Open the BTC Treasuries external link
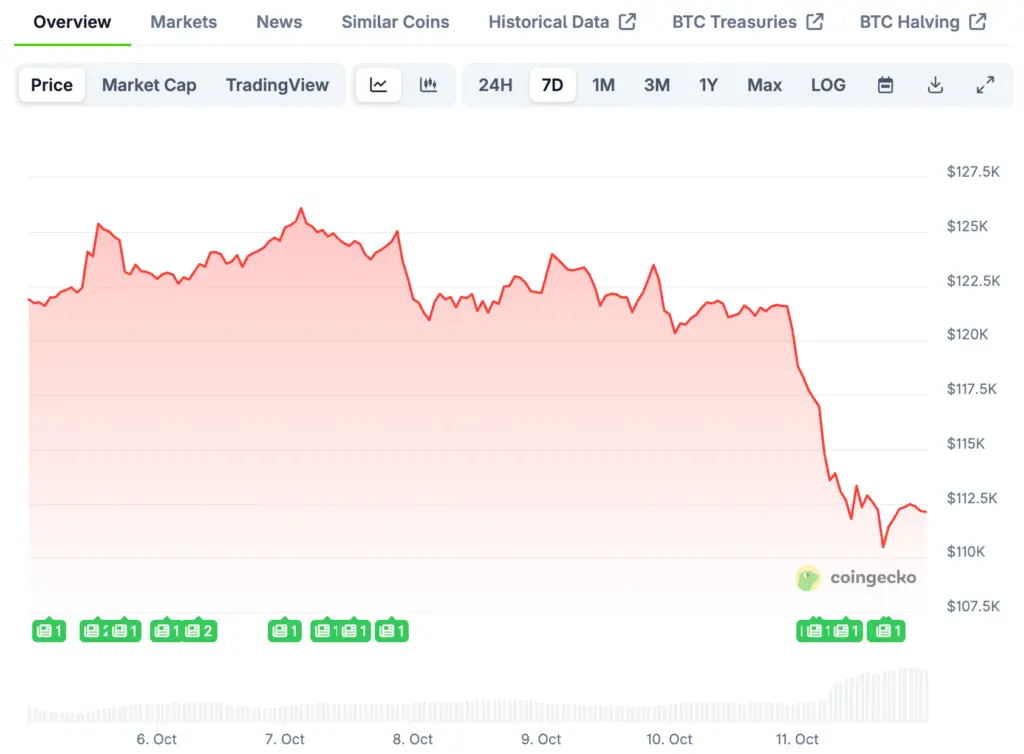1024x754 pixels. tap(747, 22)
